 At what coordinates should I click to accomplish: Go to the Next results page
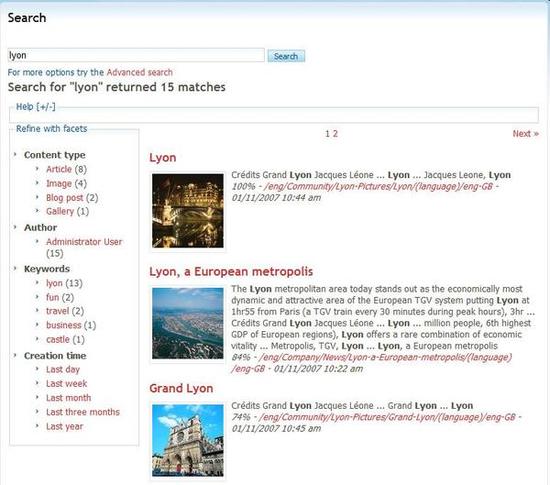(525, 134)
